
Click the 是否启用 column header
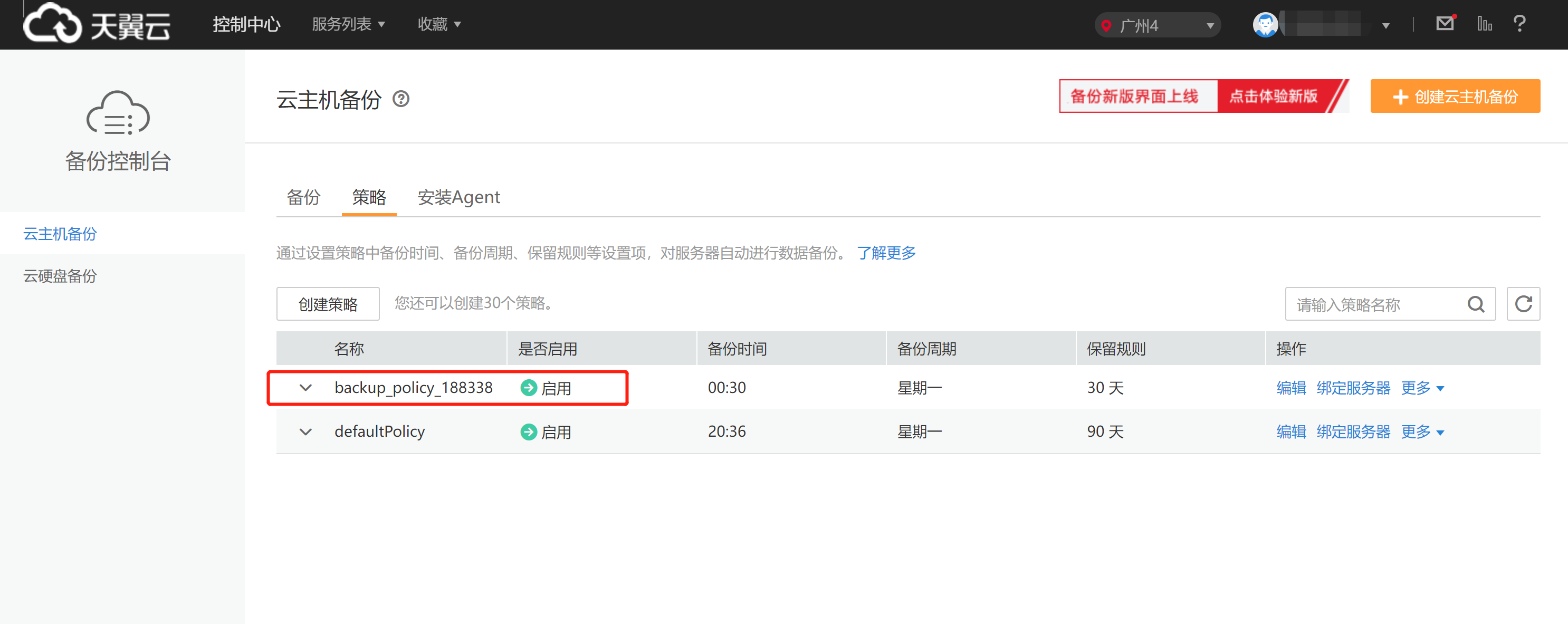547,349
